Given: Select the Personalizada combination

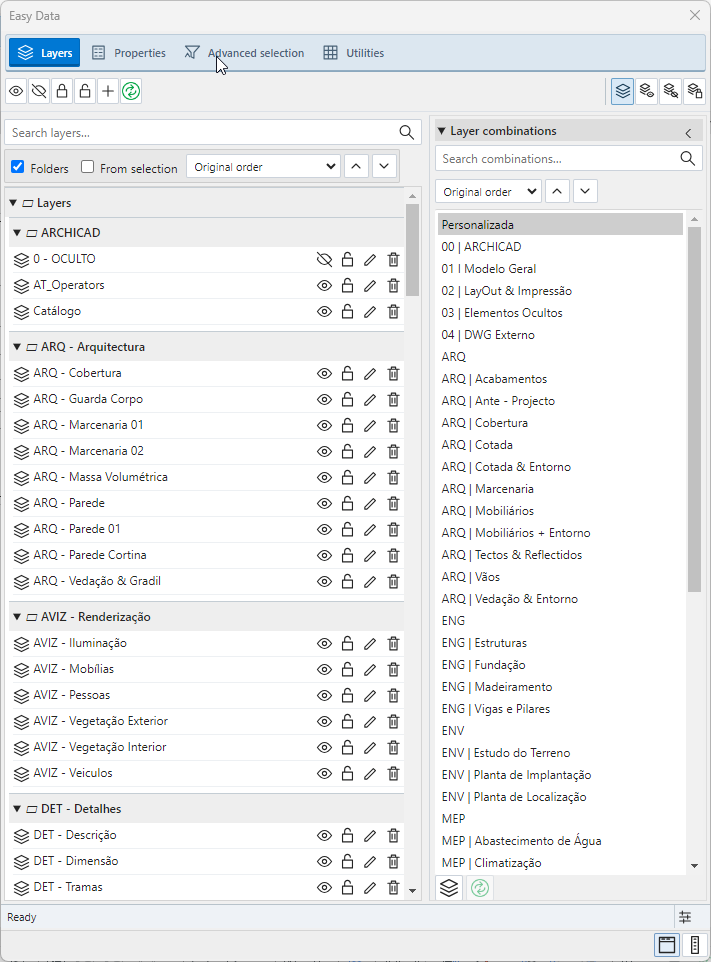Looking at the screenshot, I should tap(560, 225).
